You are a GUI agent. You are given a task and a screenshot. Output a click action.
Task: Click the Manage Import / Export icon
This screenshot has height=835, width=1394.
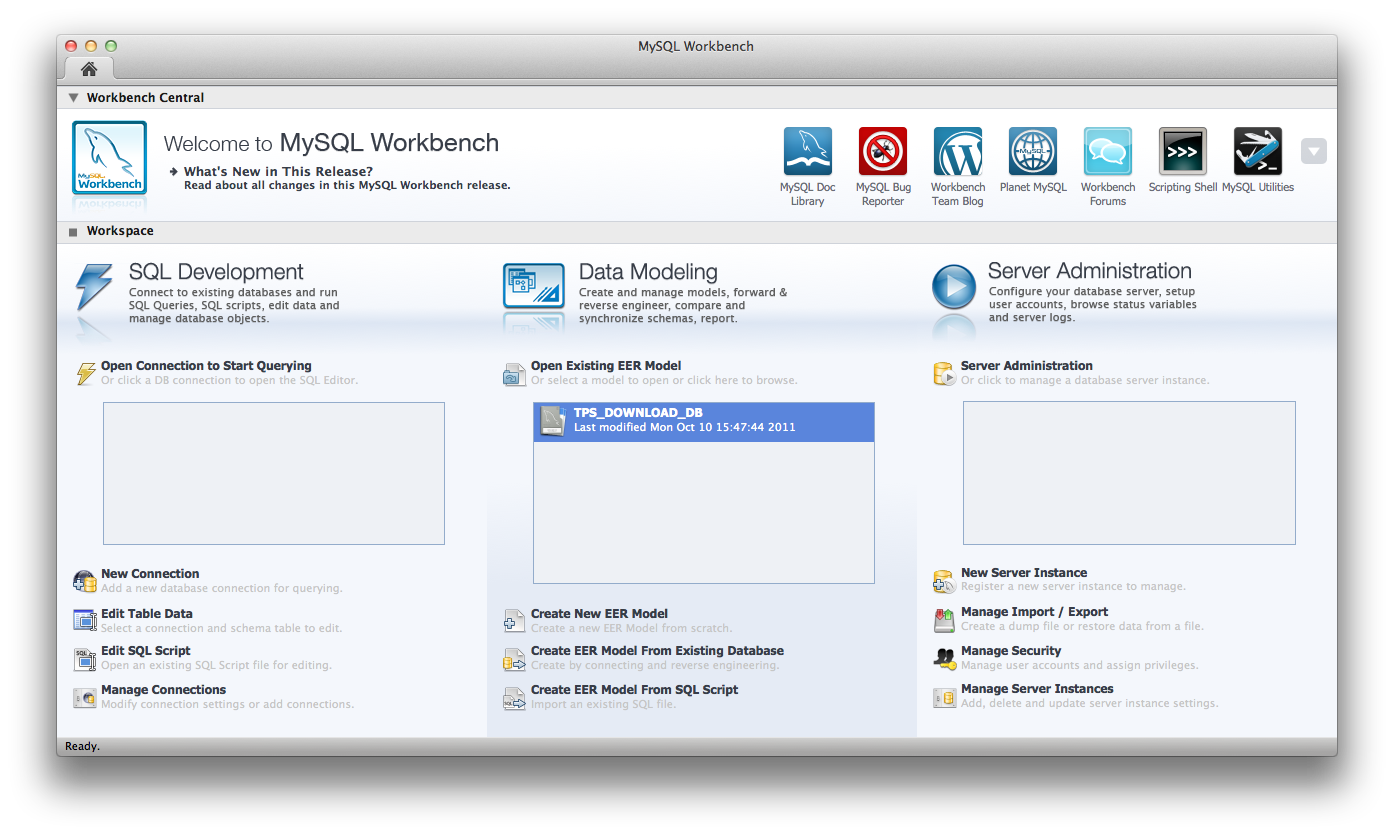944,620
